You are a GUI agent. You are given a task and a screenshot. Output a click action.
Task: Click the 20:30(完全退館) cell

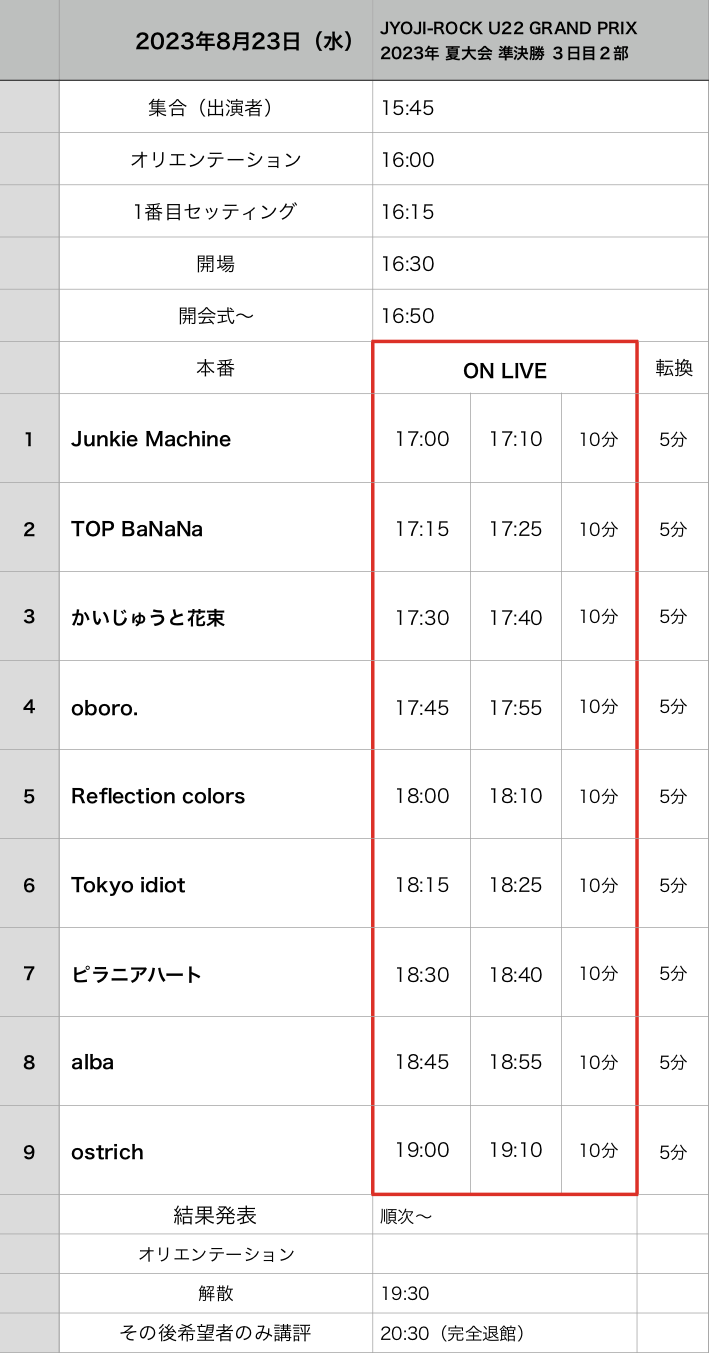(x=505, y=1333)
